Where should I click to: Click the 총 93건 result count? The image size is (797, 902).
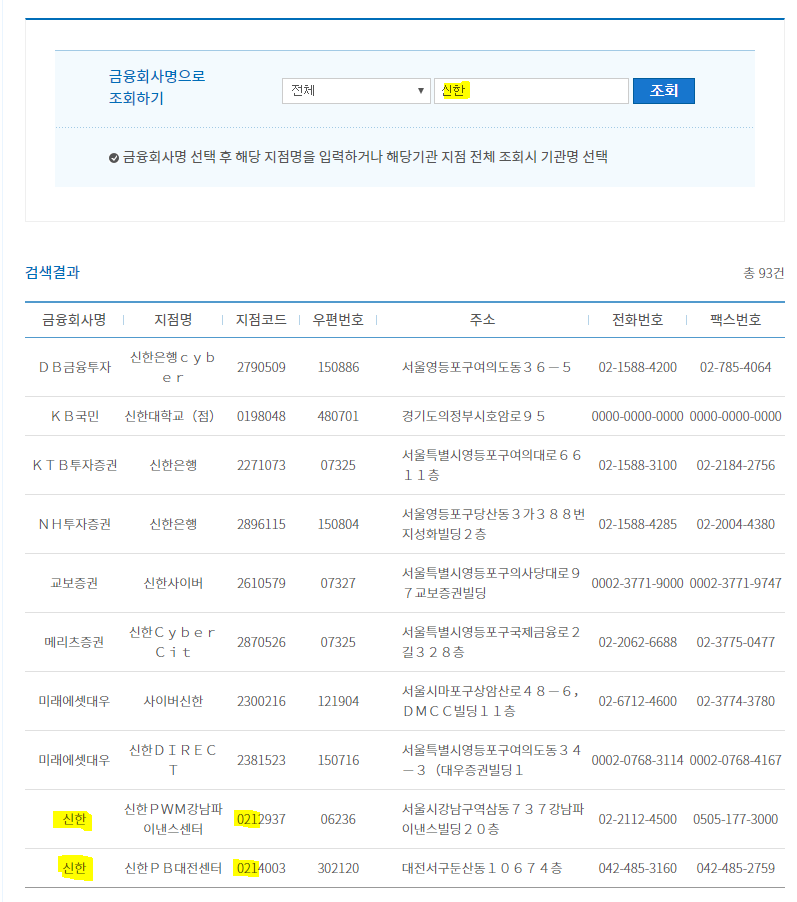click(764, 273)
